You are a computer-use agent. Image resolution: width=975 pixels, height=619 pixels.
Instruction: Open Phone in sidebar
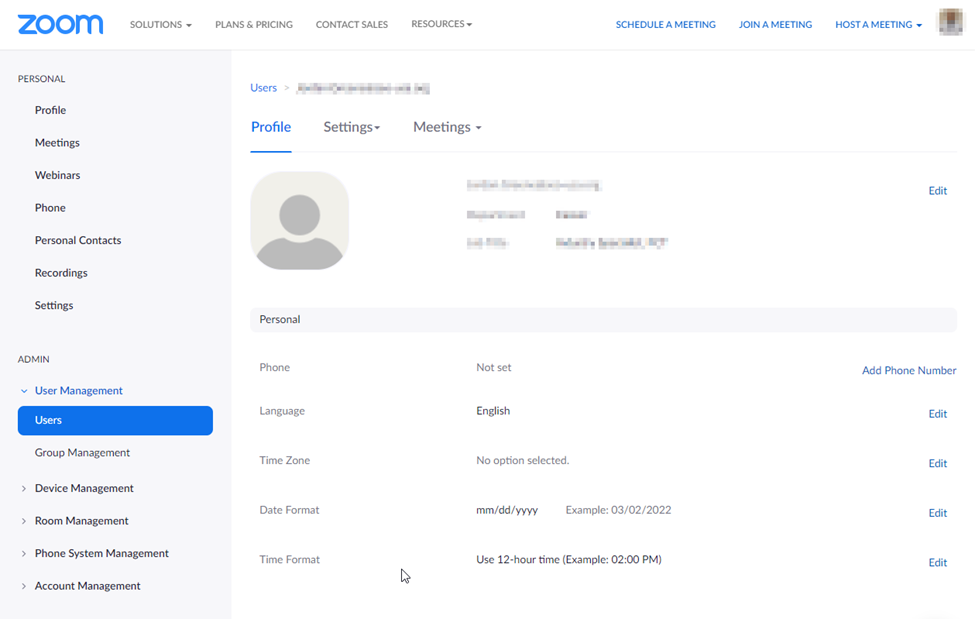50,208
